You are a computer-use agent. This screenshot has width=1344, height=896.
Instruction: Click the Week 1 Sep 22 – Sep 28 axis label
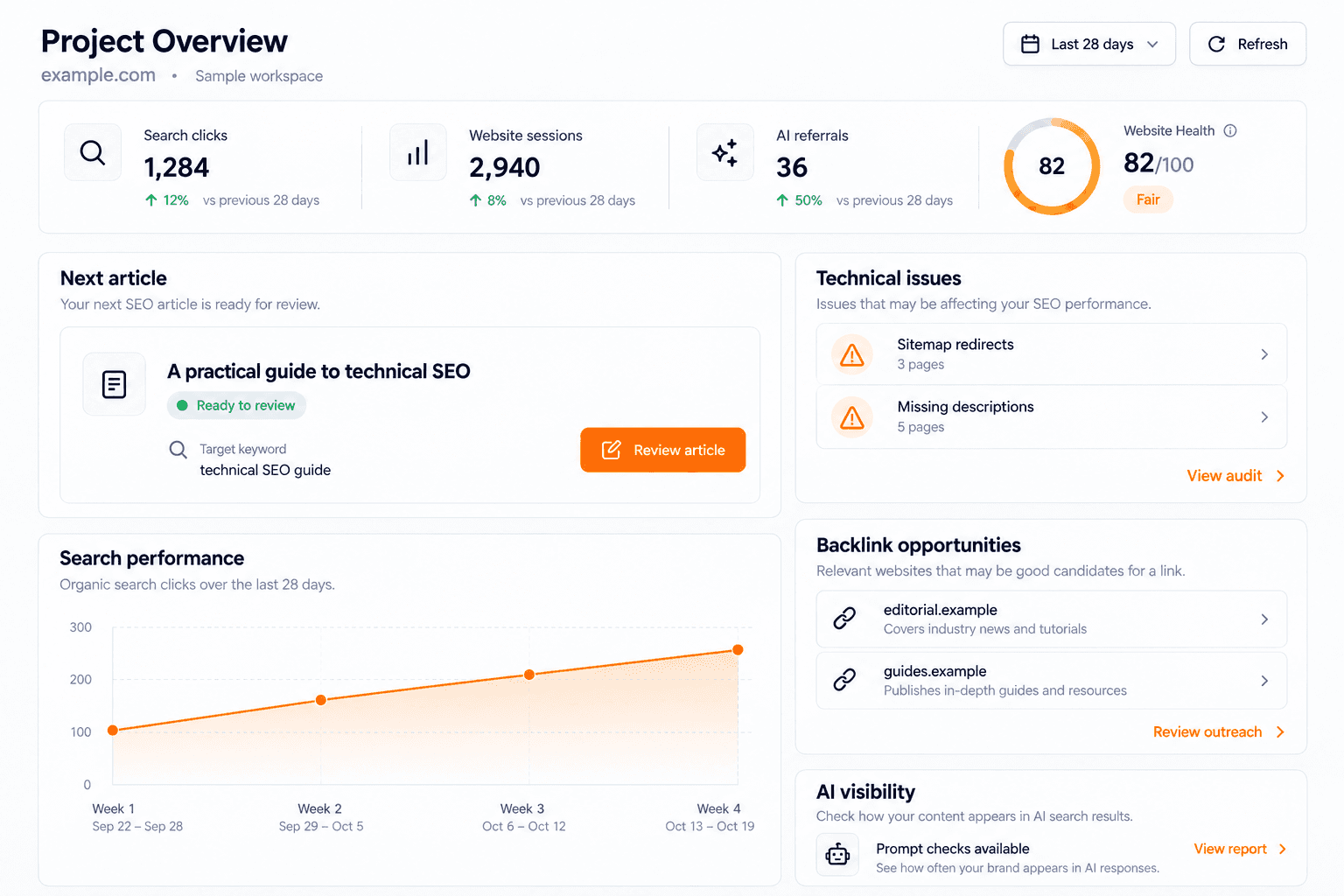coord(137,817)
